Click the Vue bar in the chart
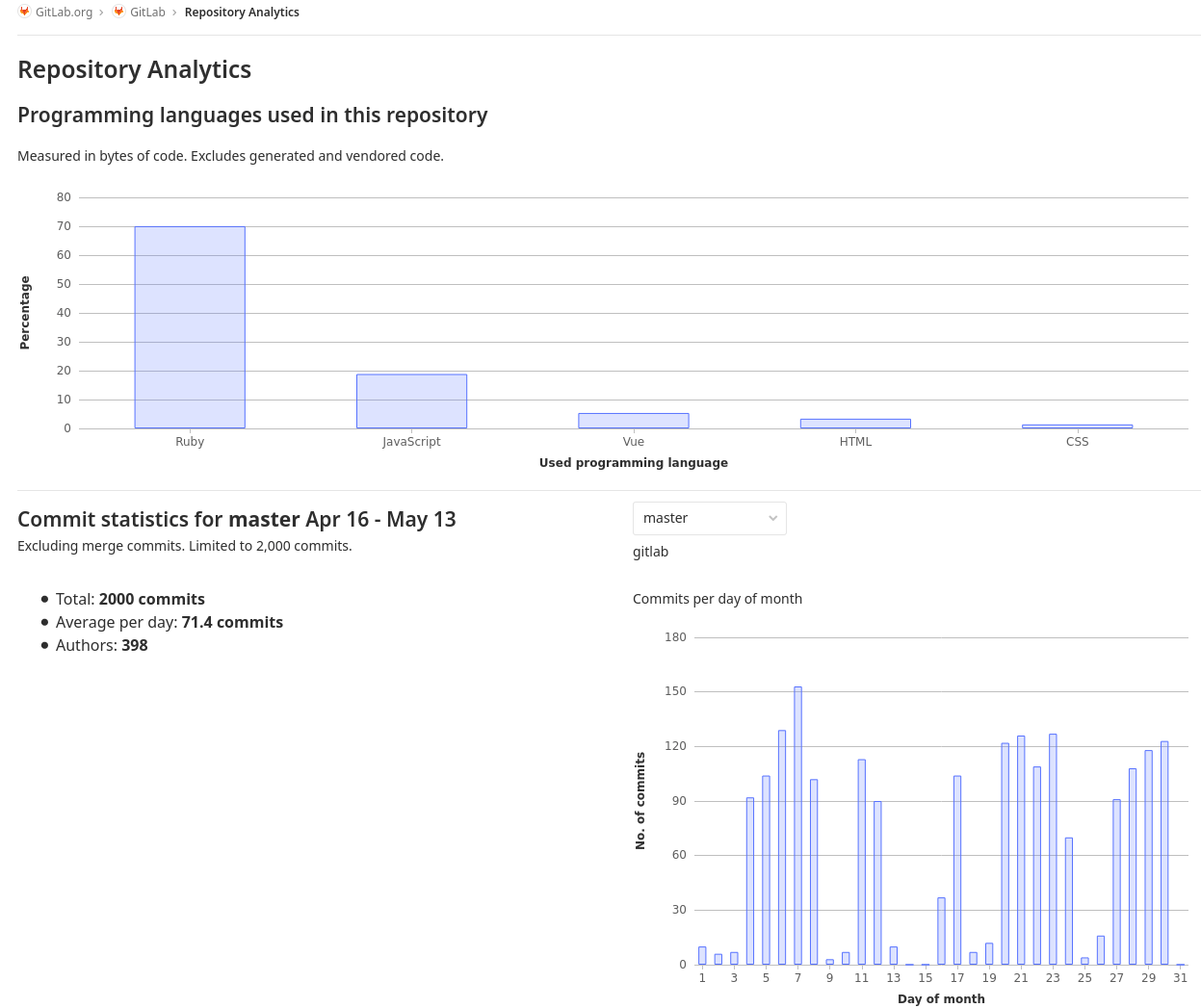The width and height of the screenshot is (1201, 1008). point(633,419)
